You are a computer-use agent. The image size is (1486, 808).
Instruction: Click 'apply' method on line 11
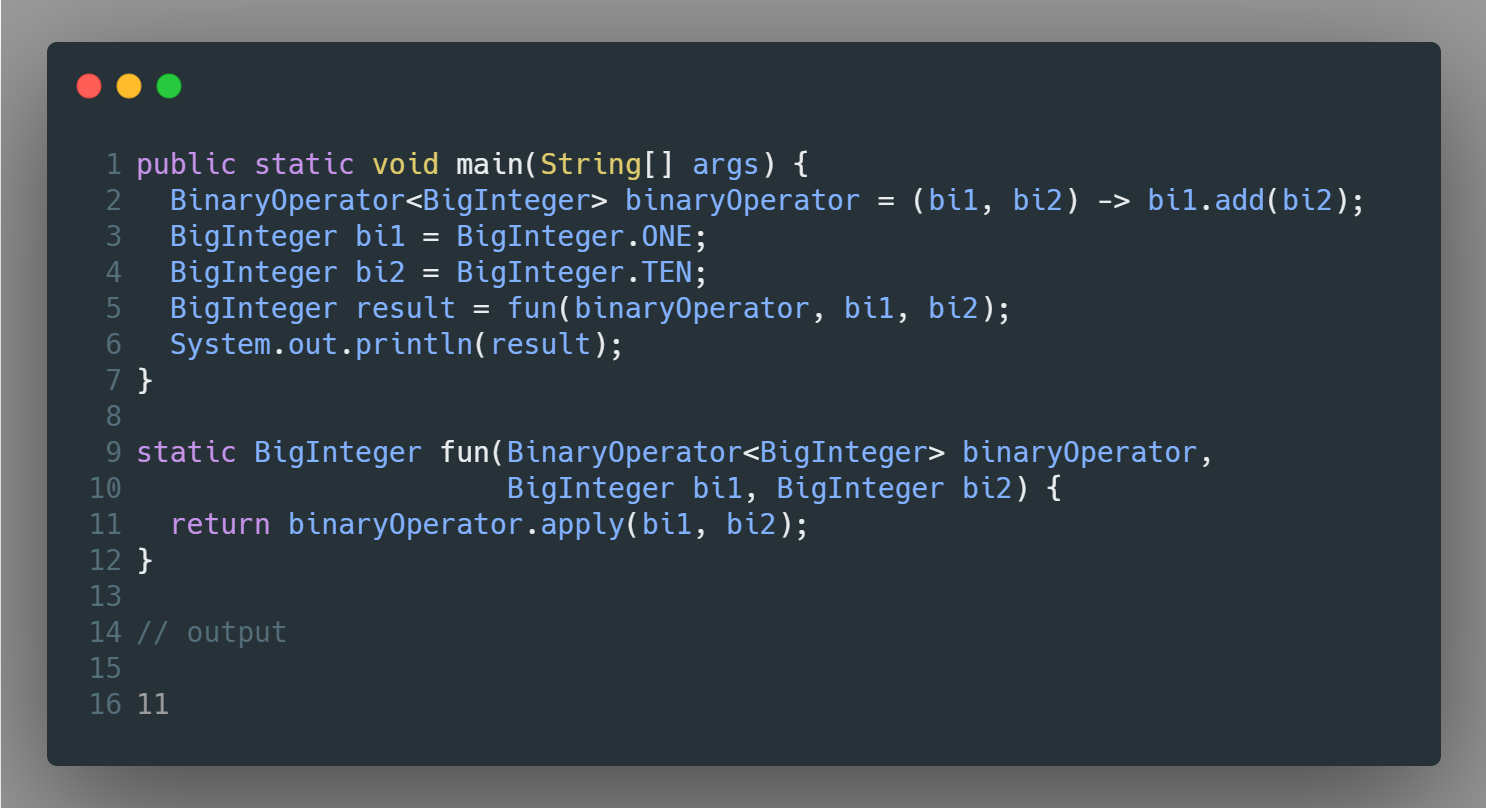tap(582, 525)
